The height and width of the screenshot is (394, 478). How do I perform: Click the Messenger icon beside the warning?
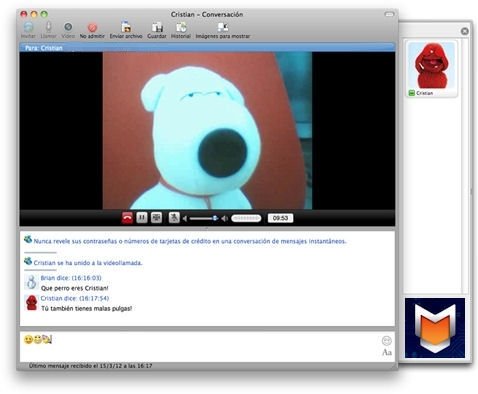pyautogui.click(x=28, y=239)
